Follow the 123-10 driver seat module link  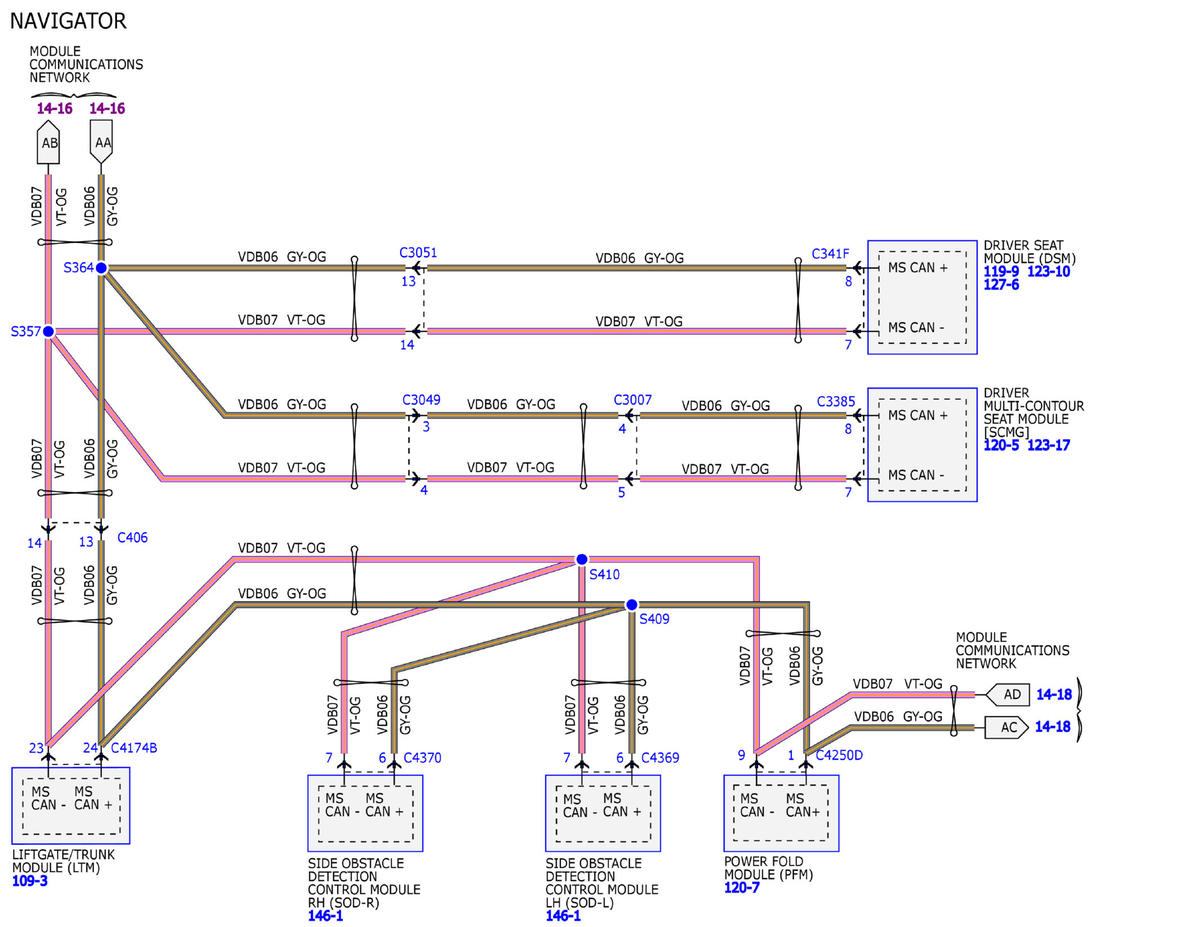pos(1048,271)
